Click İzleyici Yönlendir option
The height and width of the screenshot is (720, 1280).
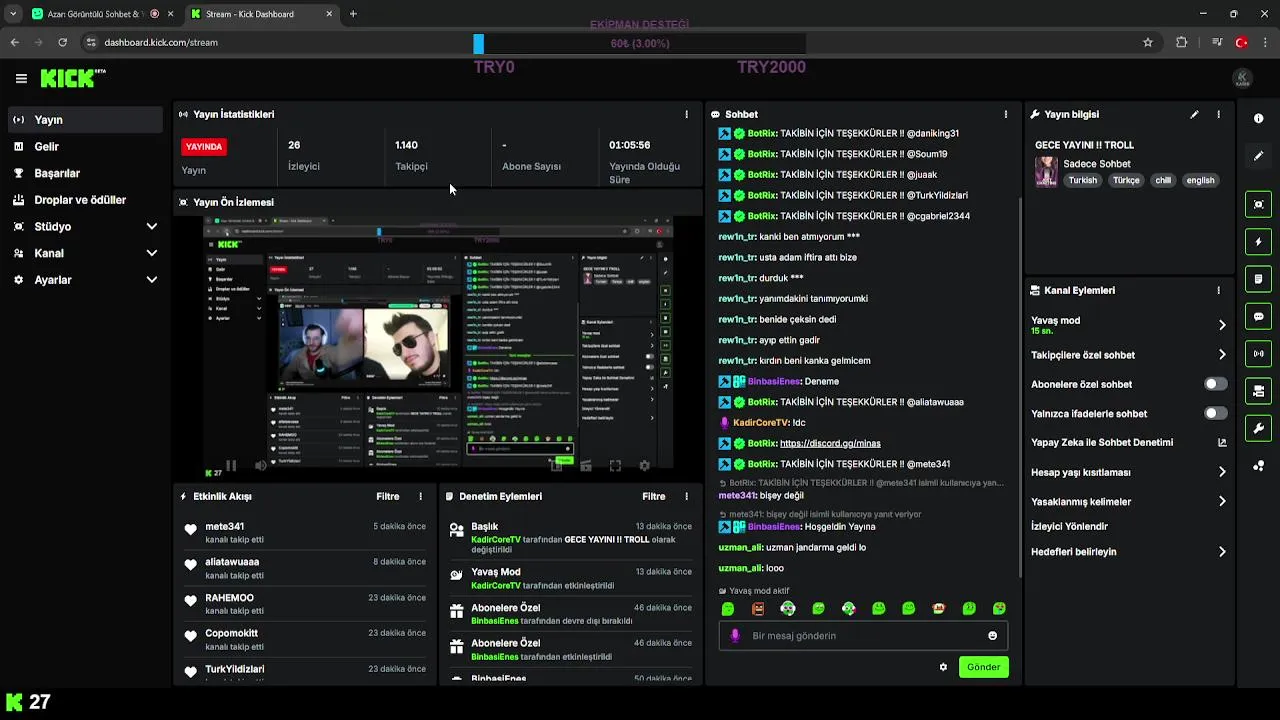1069,526
